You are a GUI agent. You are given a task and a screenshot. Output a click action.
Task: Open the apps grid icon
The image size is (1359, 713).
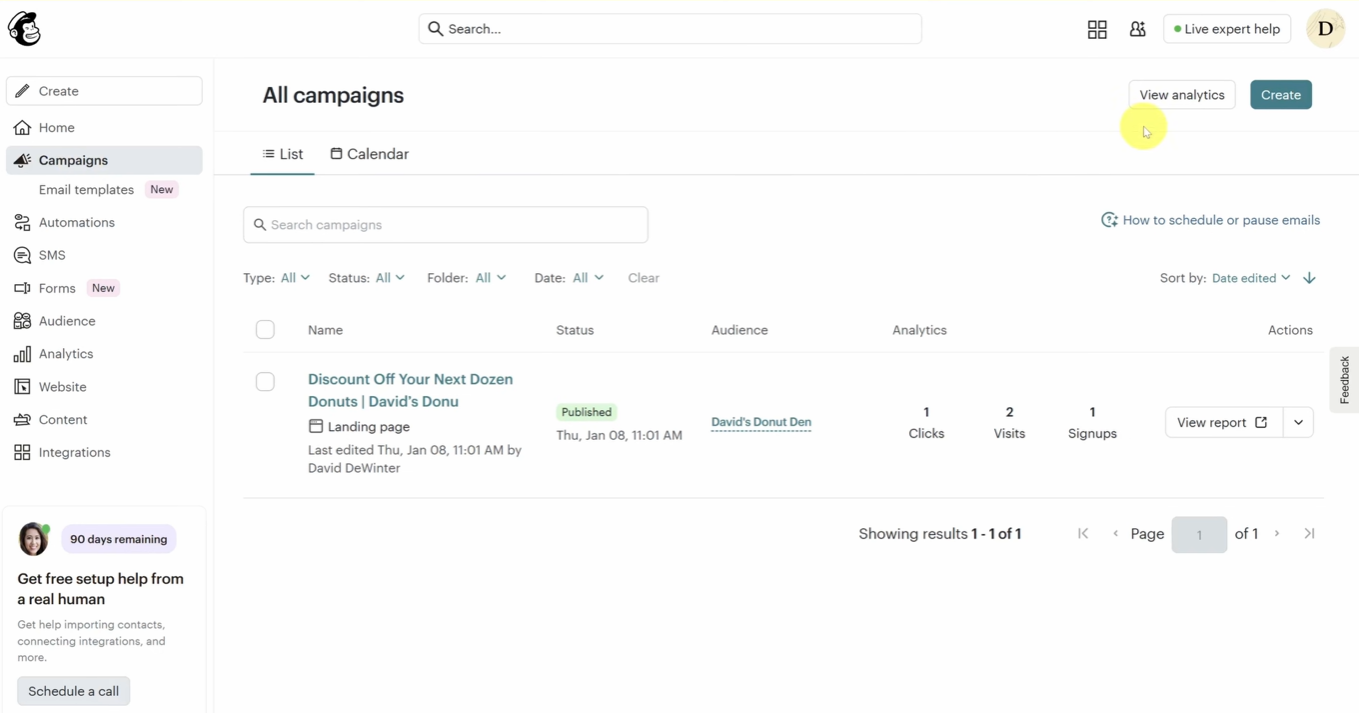(x=1097, y=29)
